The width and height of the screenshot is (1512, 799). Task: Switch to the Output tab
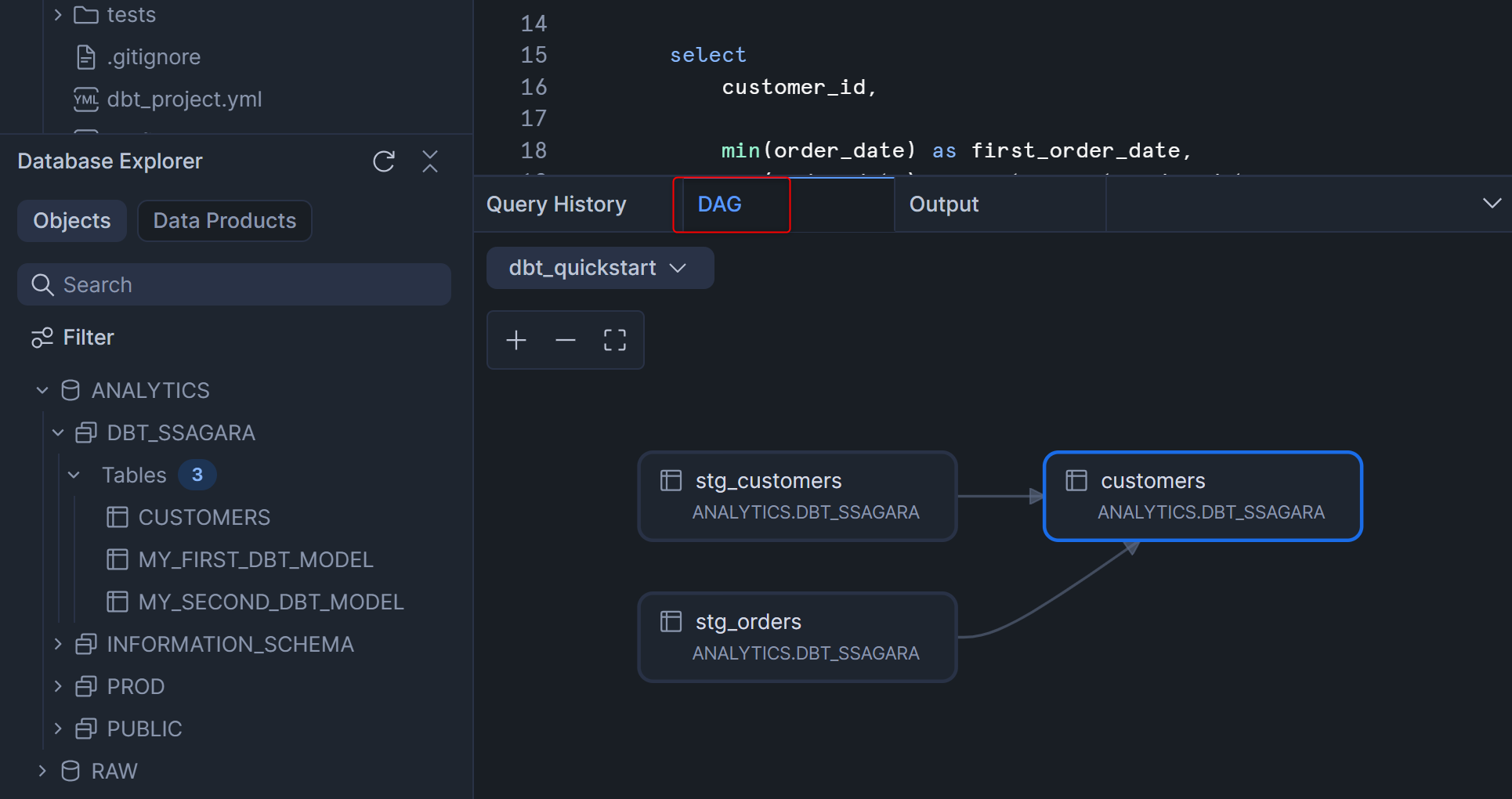(944, 204)
